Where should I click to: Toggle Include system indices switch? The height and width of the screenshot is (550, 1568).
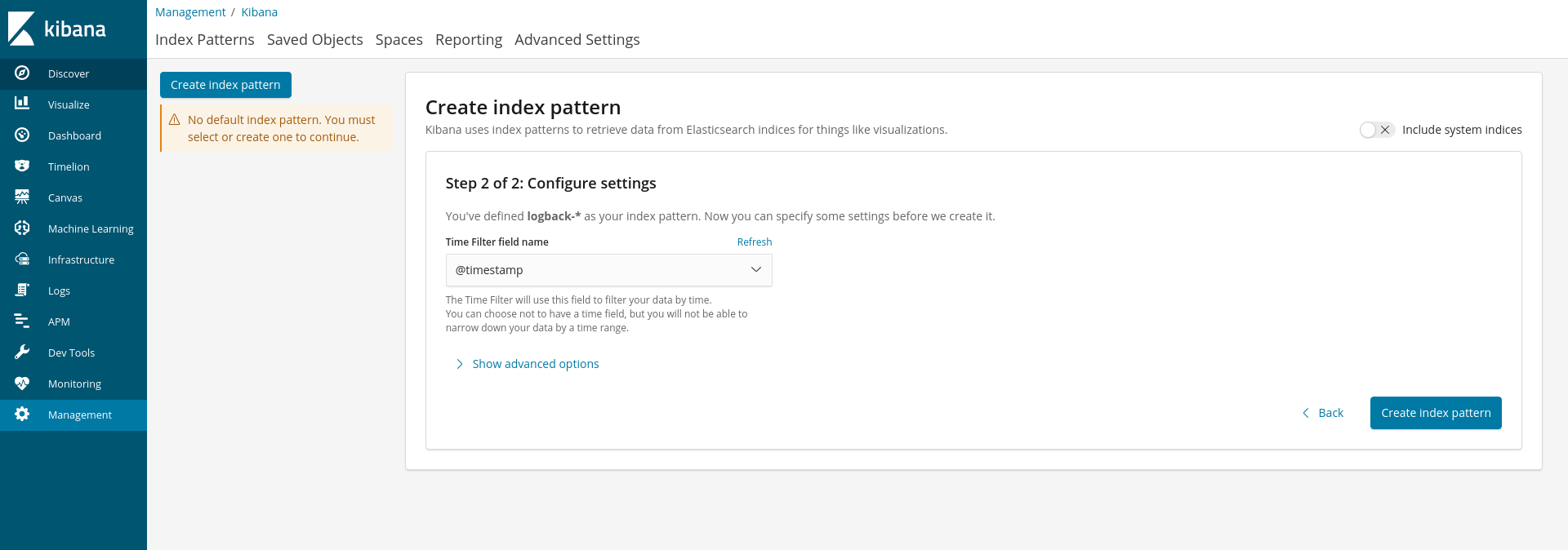pyautogui.click(x=1376, y=130)
